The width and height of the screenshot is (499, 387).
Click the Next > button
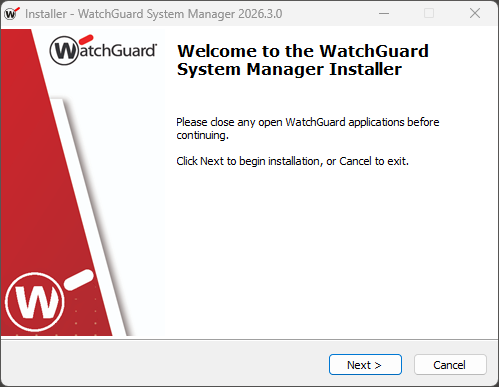point(365,365)
